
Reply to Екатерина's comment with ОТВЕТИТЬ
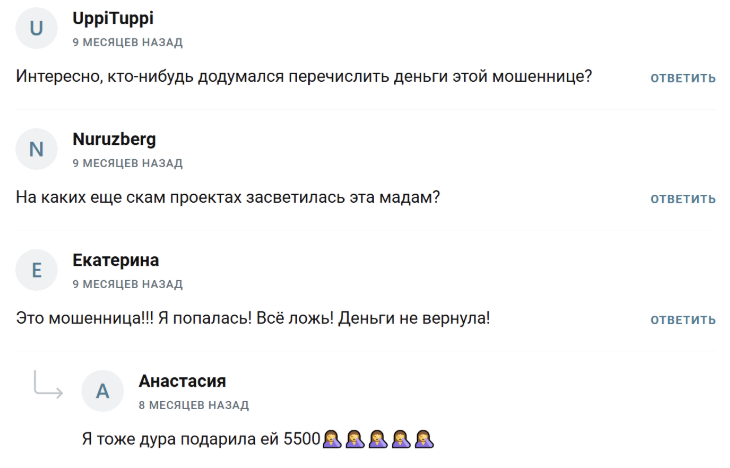pyautogui.click(x=683, y=320)
